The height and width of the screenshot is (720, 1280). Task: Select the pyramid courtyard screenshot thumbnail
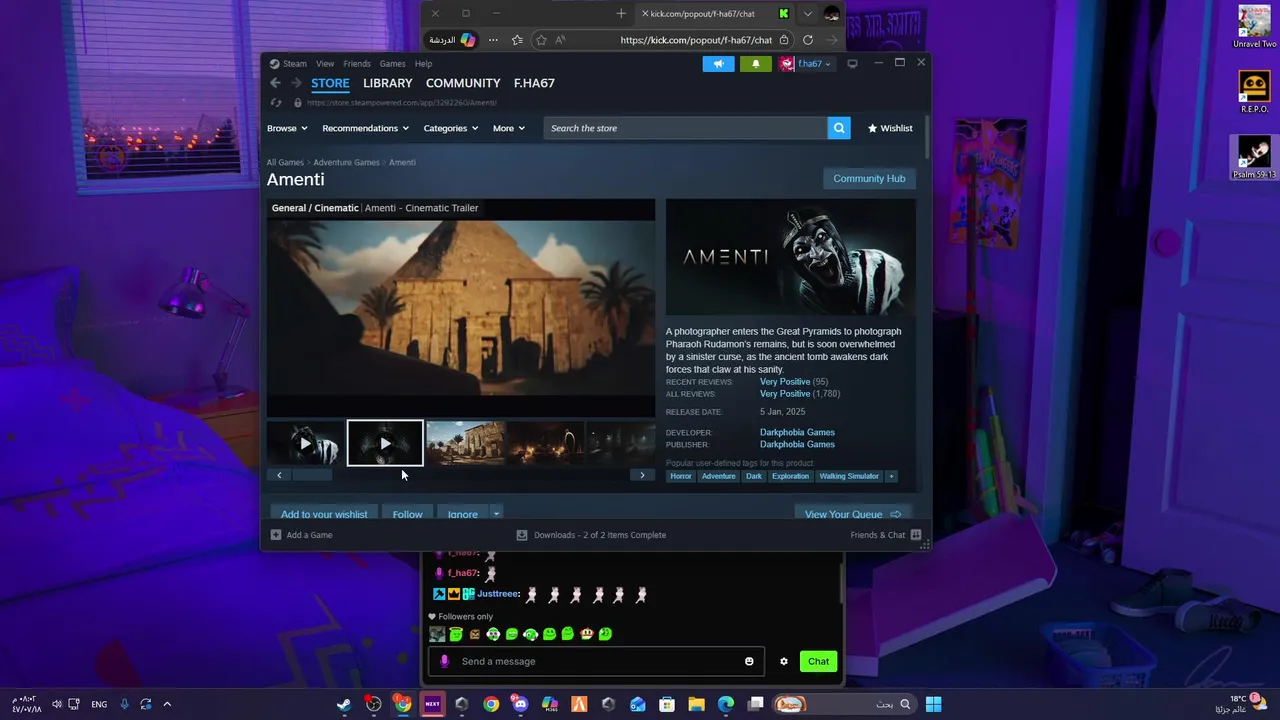pos(465,443)
